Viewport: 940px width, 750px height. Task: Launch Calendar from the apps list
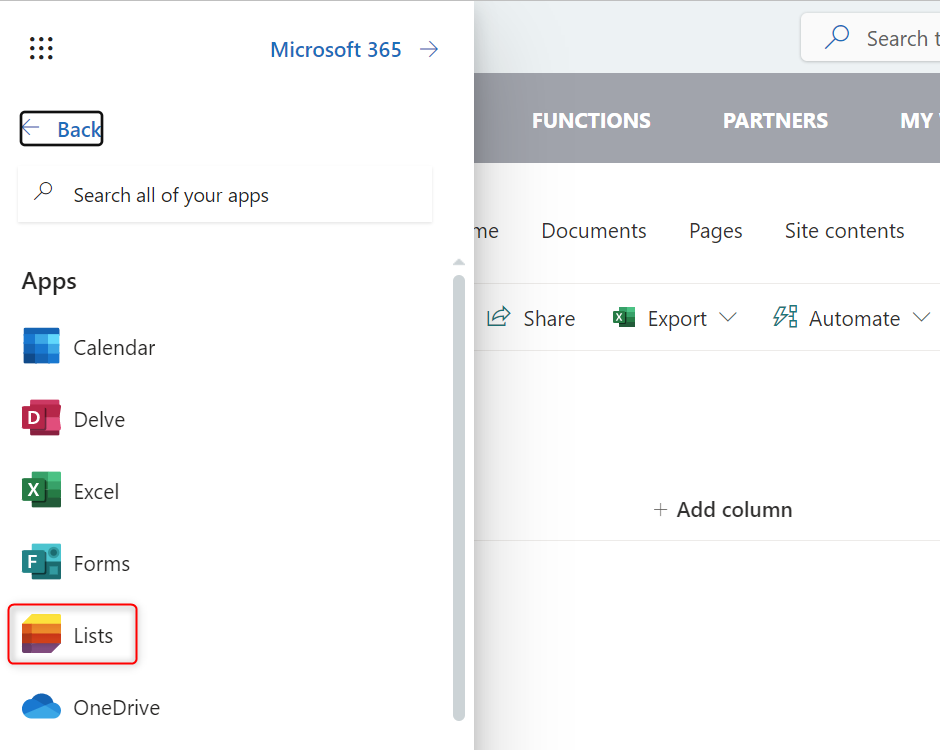[114, 348]
